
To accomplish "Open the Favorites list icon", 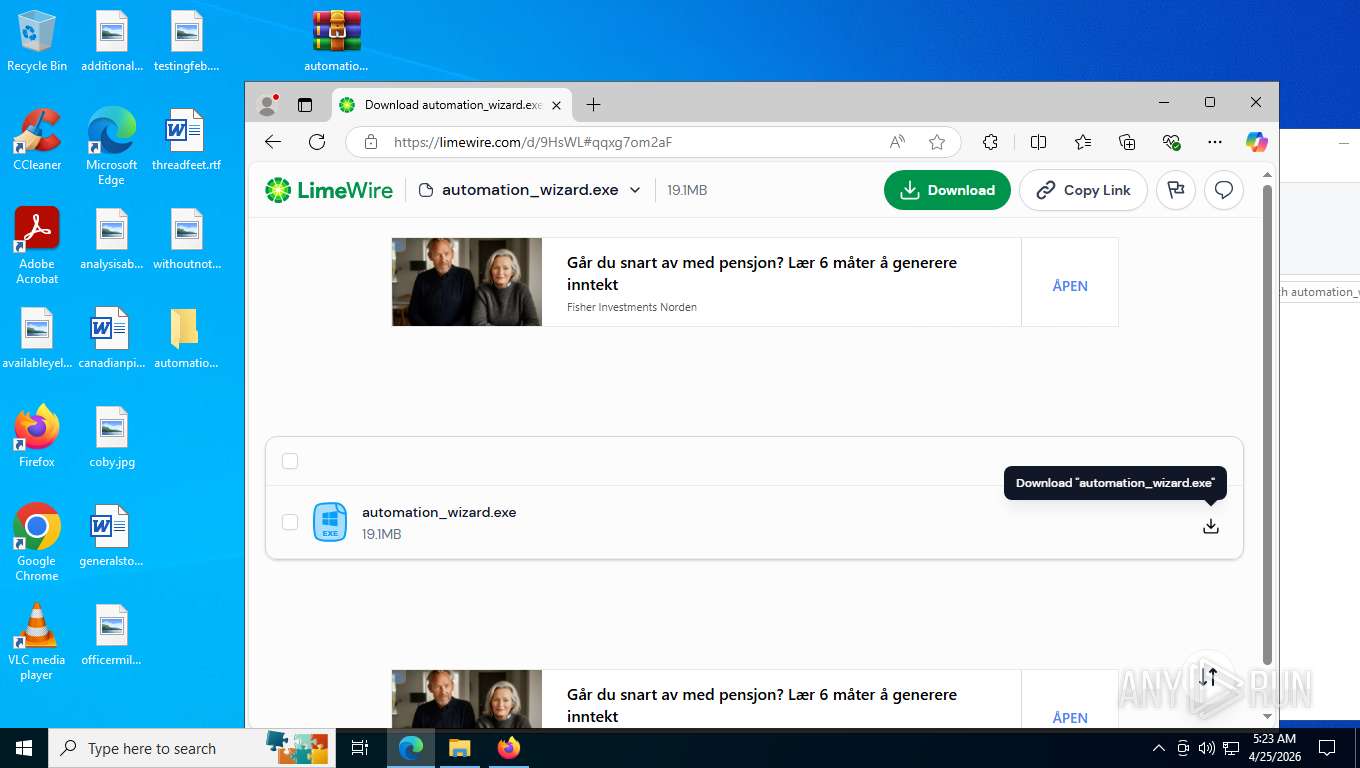I will 1083,142.
